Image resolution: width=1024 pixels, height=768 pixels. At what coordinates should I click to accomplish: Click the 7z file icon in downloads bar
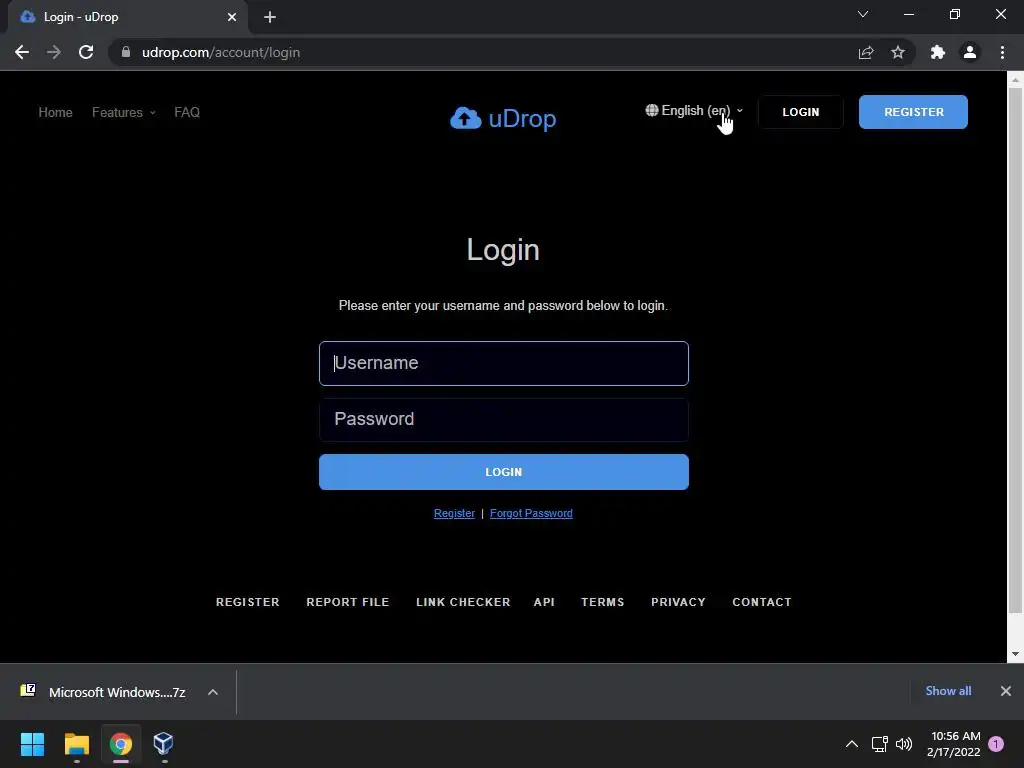pos(28,691)
